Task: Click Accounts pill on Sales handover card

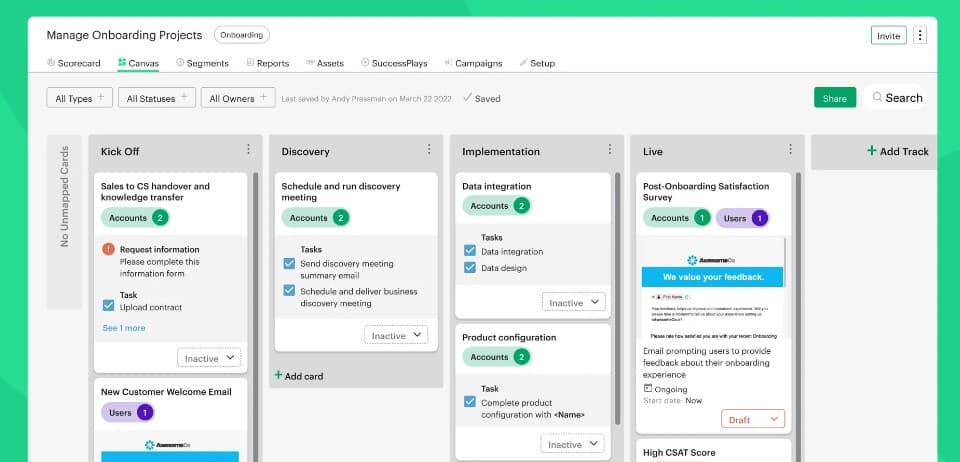Action: point(135,218)
